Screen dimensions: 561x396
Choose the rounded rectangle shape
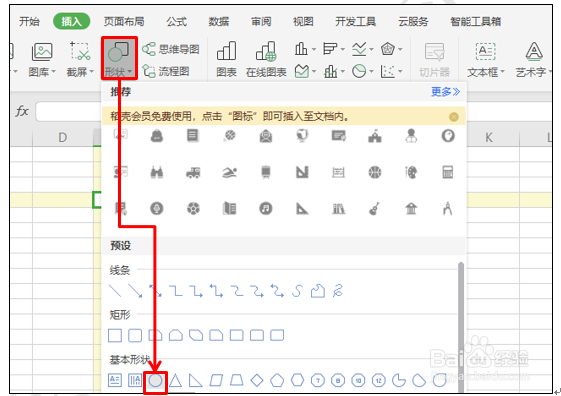coord(135,336)
